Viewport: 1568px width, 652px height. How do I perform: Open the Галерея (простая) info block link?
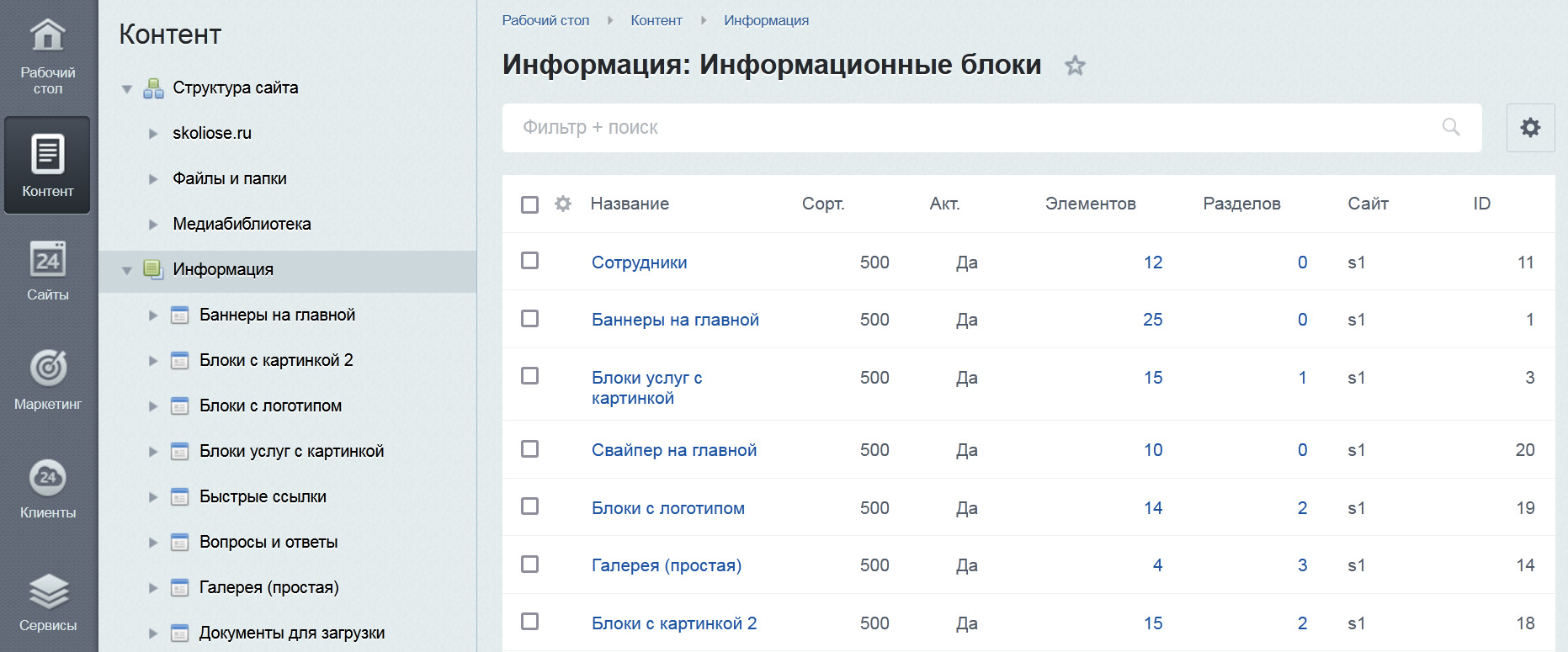tap(666, 565)
